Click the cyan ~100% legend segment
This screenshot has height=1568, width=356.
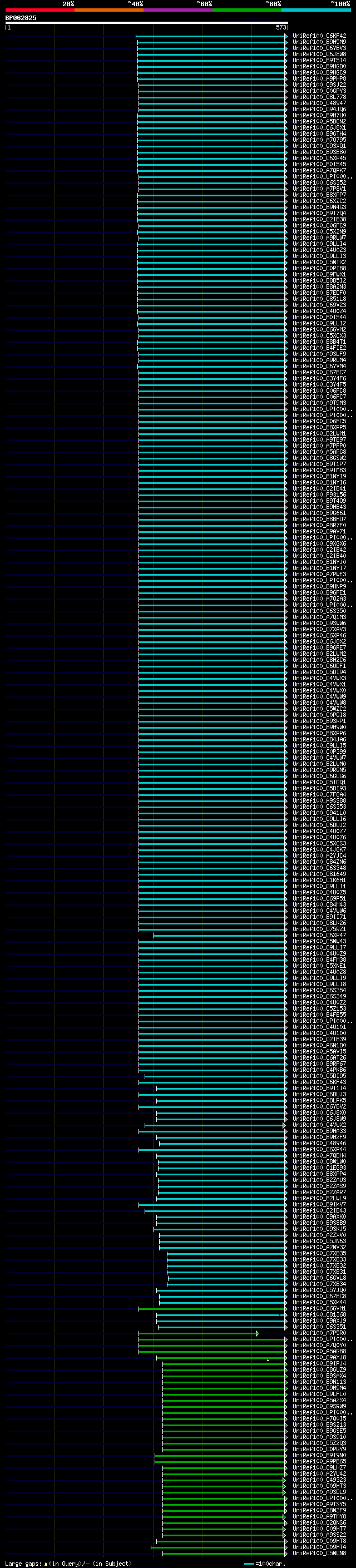316,10
